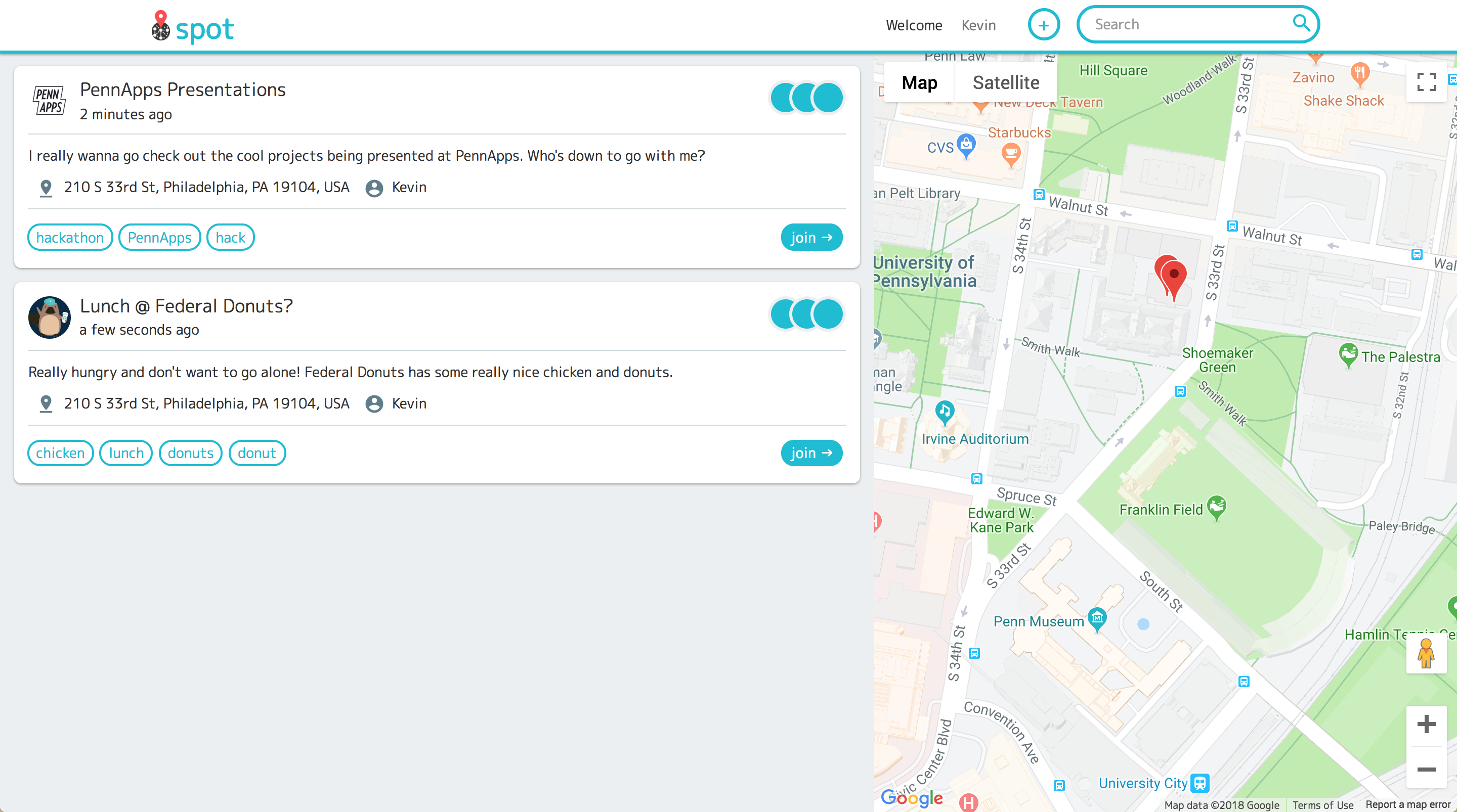Select the Map view tab
The height and width of the screenshot is (812, 1457).
[919, 82]
